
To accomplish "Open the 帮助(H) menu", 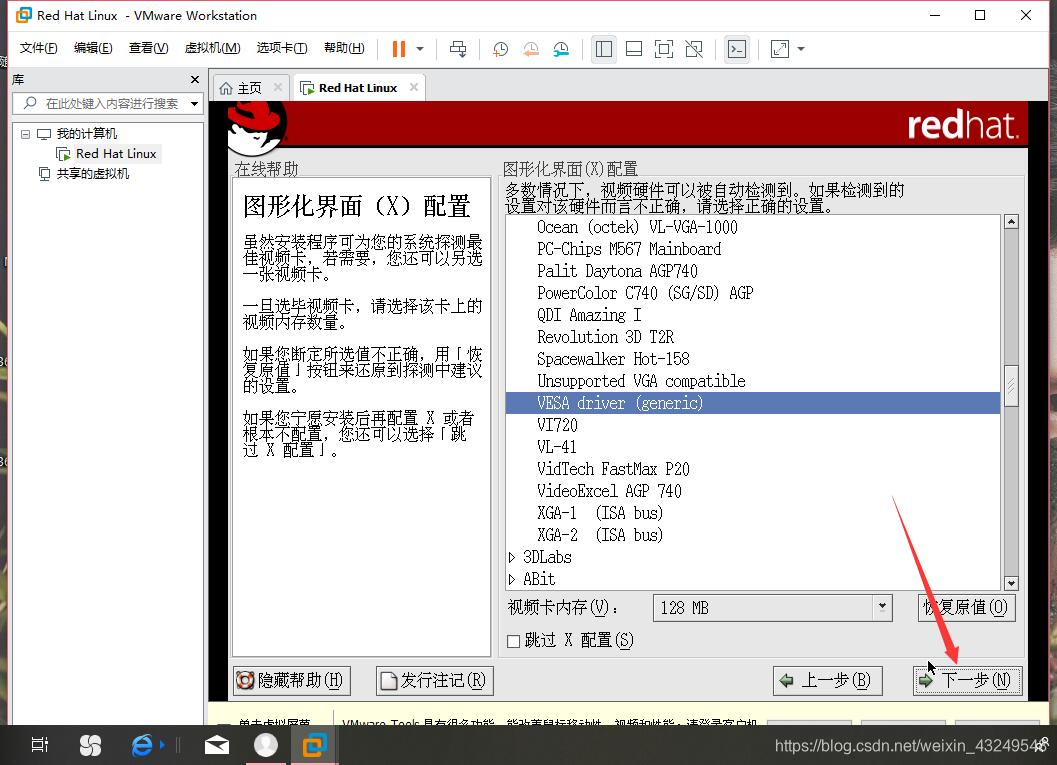I will (344, 48).
